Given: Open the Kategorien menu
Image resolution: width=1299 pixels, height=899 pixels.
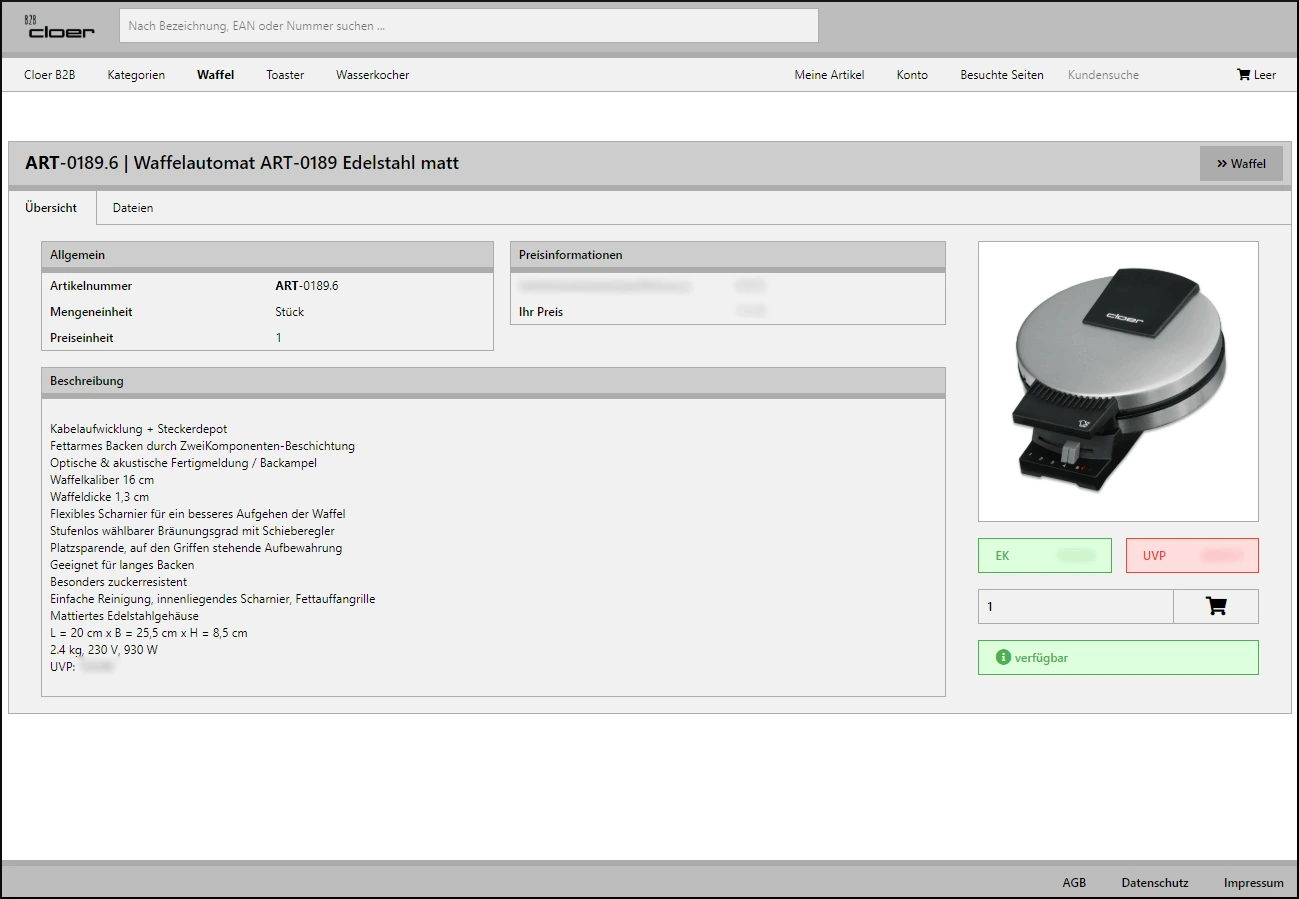Looking at the screenshot, I should coord(136,75).
